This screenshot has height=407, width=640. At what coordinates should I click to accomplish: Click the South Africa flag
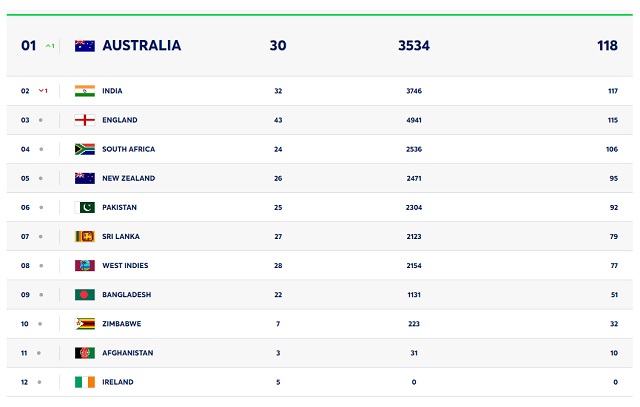point(85,149)
